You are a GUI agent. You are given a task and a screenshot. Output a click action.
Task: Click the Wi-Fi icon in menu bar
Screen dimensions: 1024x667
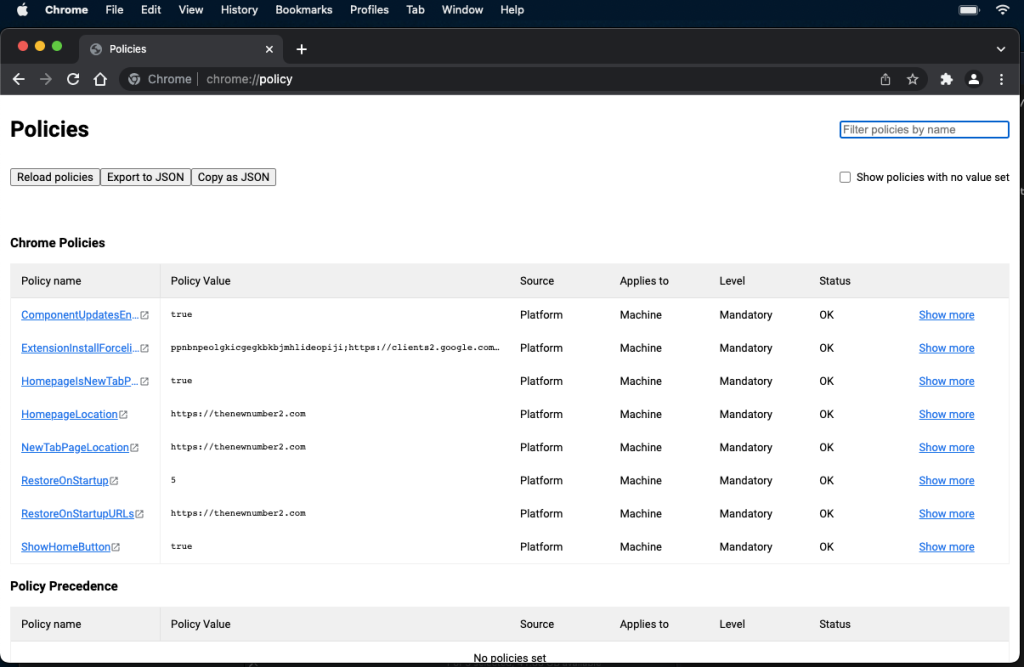pos(1002,10)
